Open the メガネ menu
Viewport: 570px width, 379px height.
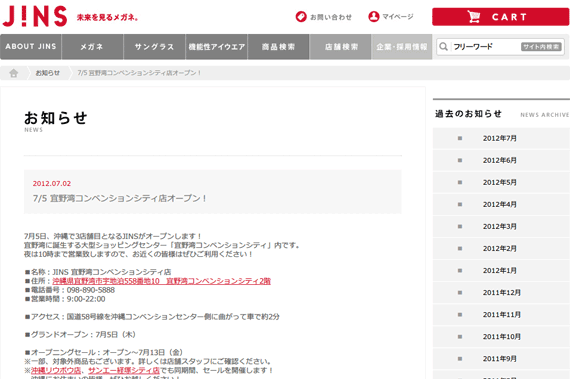[x=92, y=47]
